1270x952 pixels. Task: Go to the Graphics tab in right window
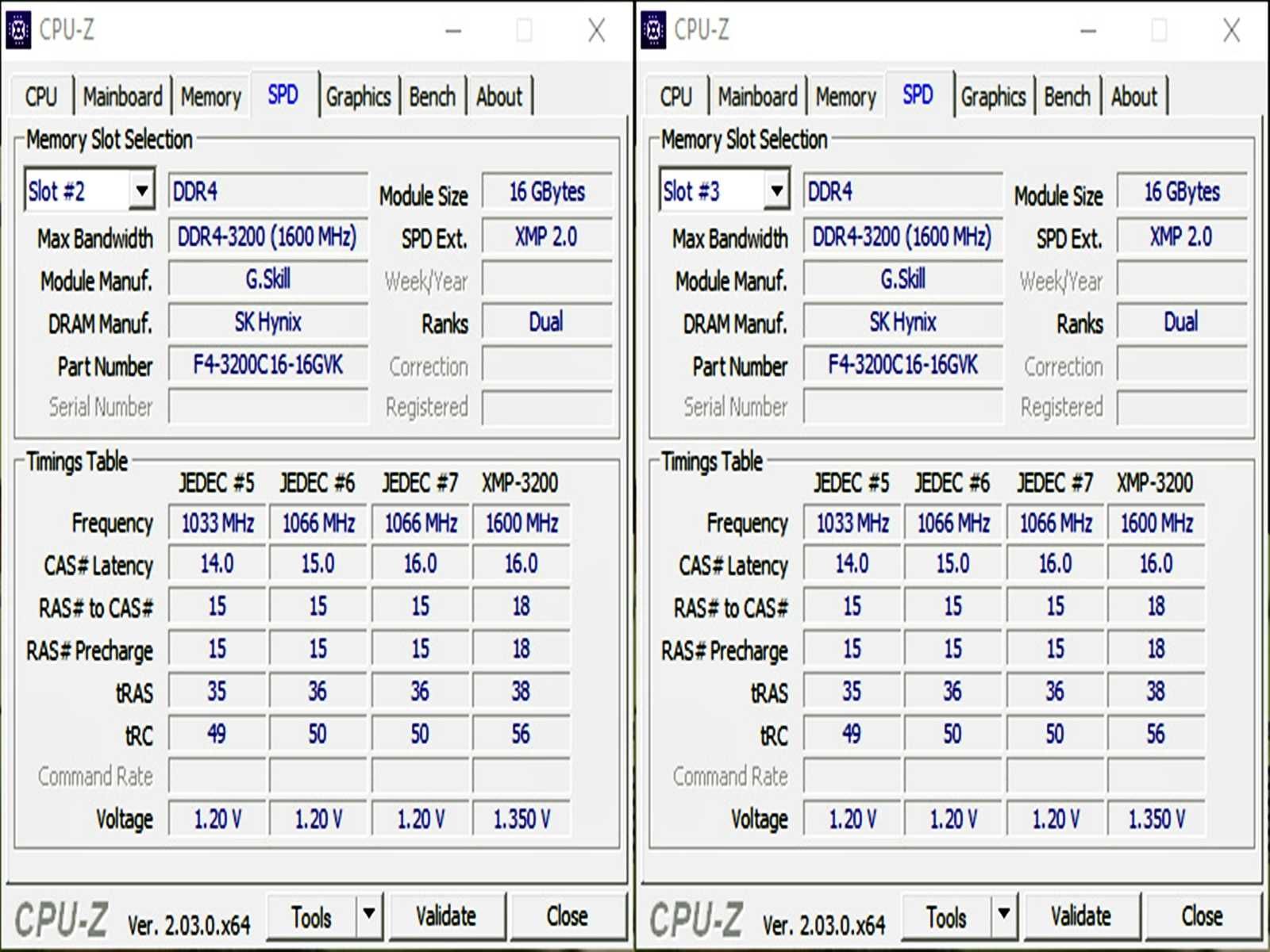tap(993, 97)
